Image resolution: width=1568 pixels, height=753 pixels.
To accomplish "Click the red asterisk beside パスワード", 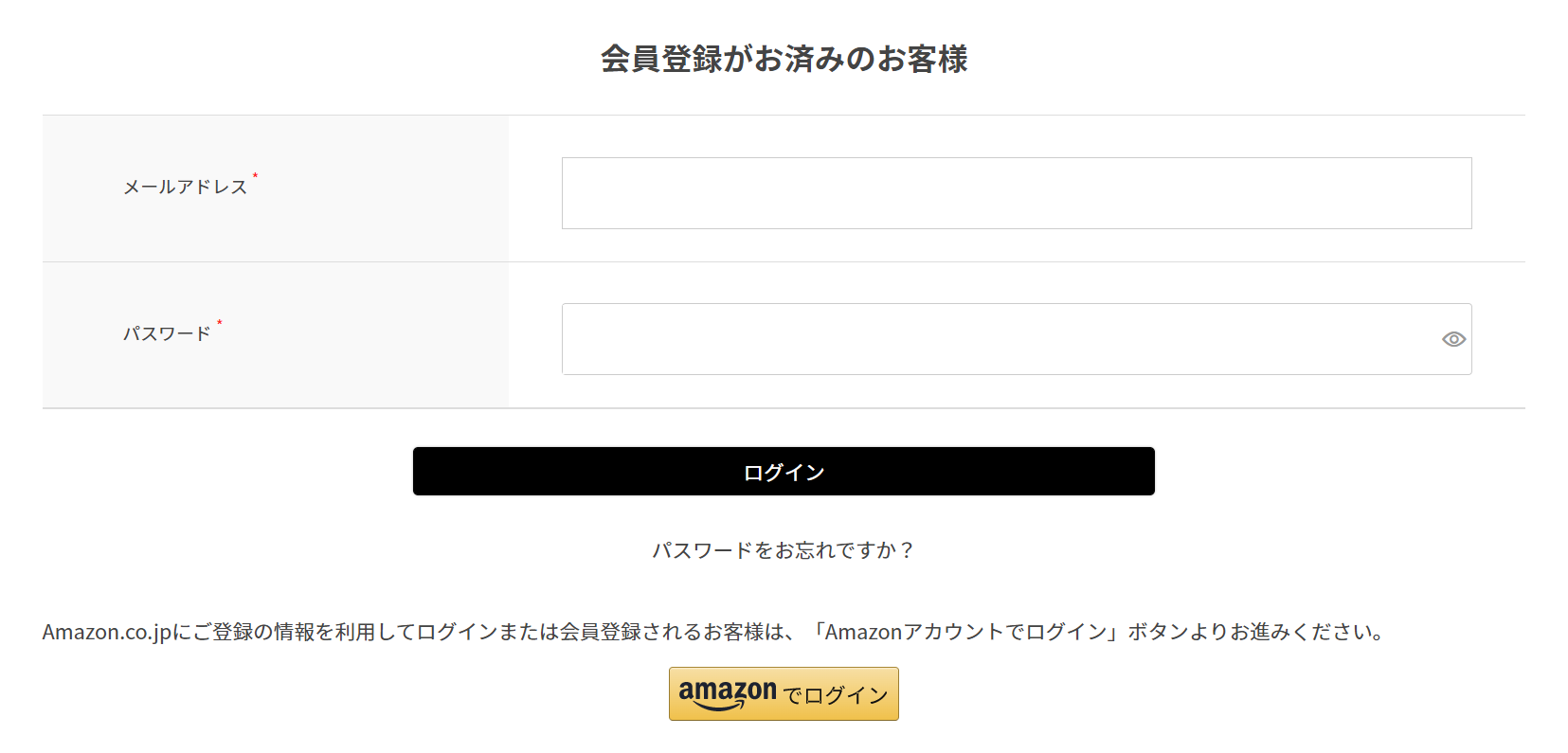I will (219, 323).
